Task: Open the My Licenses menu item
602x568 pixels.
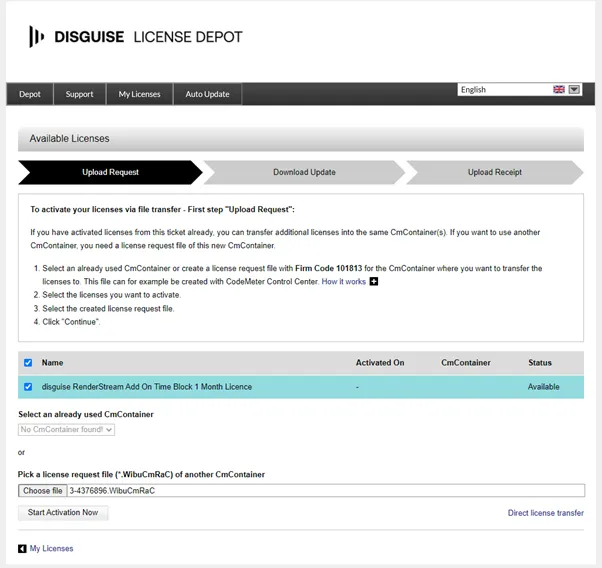Action: [x=139, y=94]
